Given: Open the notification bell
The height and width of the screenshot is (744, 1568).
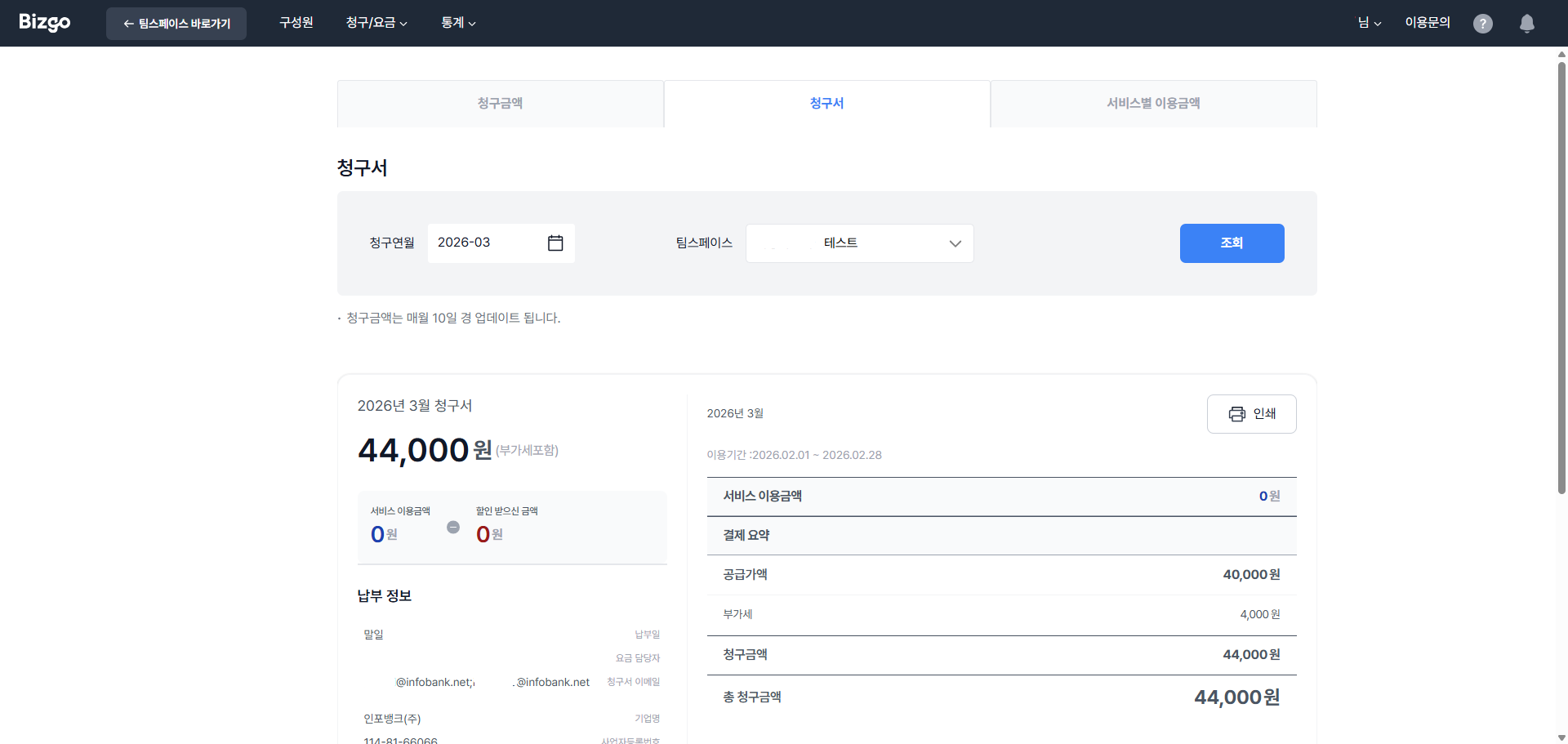Looking at the screenshot, I should click(1526, 23).
